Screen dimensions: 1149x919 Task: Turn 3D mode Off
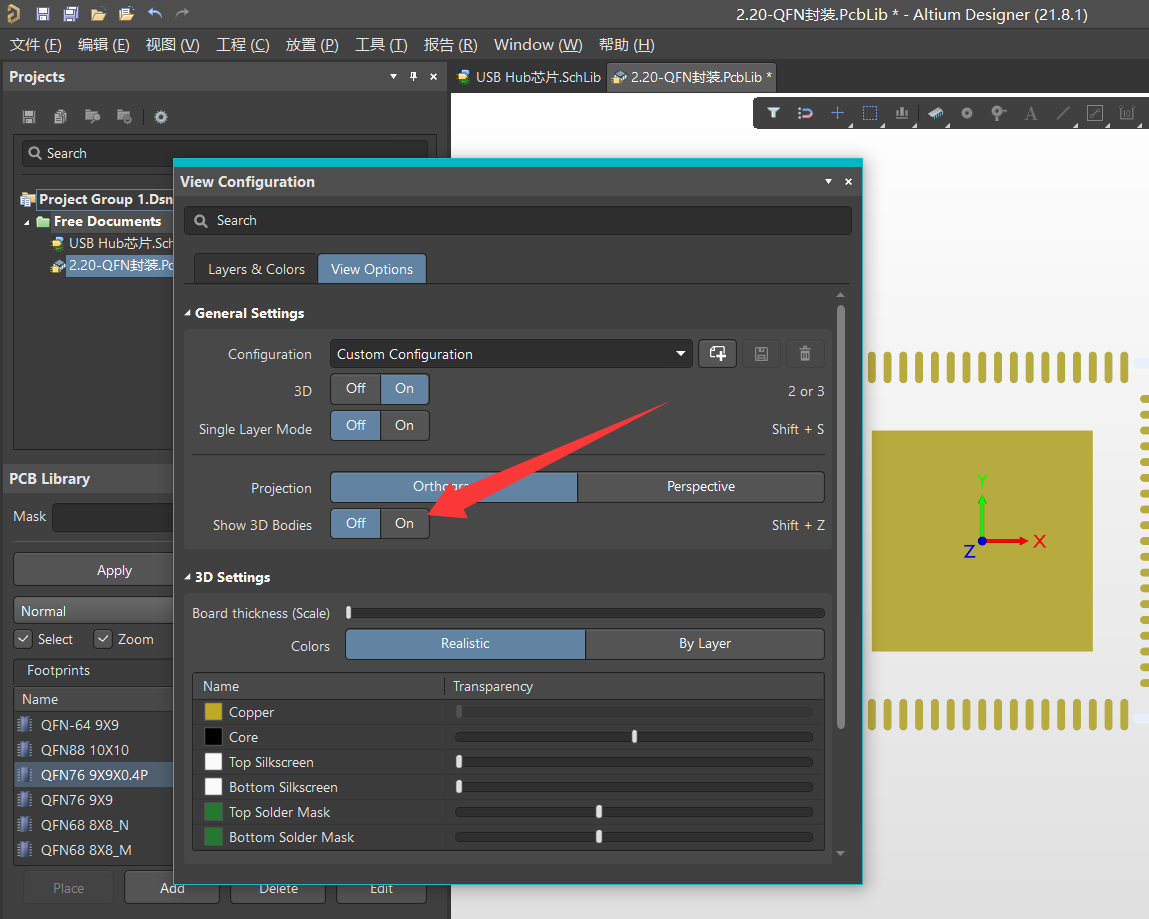pos(355,388)
